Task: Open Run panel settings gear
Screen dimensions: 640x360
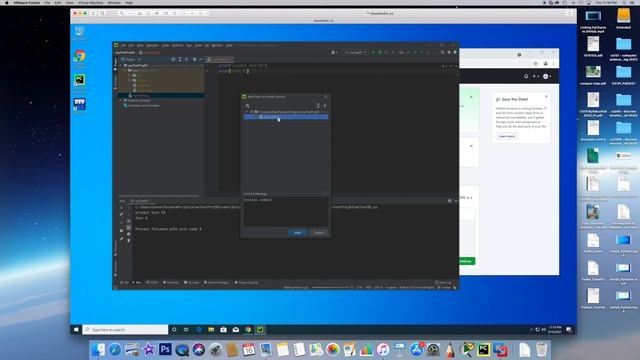Action: pos(449,201)
